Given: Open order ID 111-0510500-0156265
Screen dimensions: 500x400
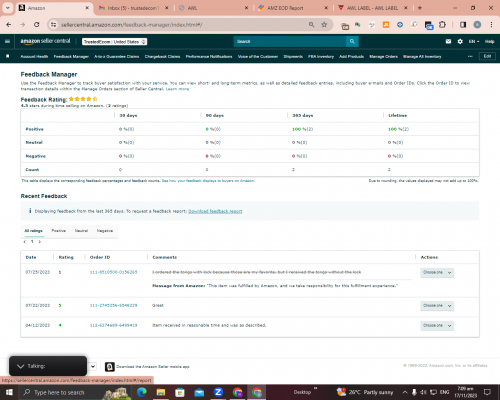Looking at the screenshot, I should (x=113, y=272).
